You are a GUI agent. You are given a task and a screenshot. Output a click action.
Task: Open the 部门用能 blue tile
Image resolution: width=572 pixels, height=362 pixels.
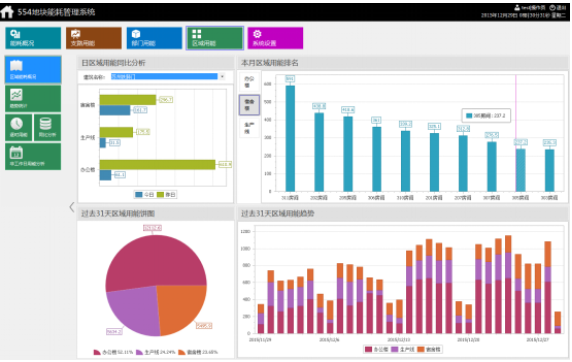154,38
